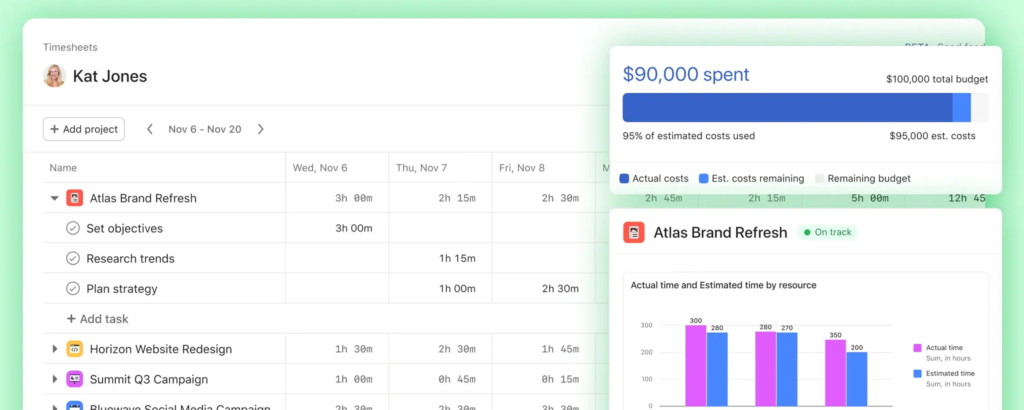Expand the Horizon Website Redesign project row

(x=55, y=349)
